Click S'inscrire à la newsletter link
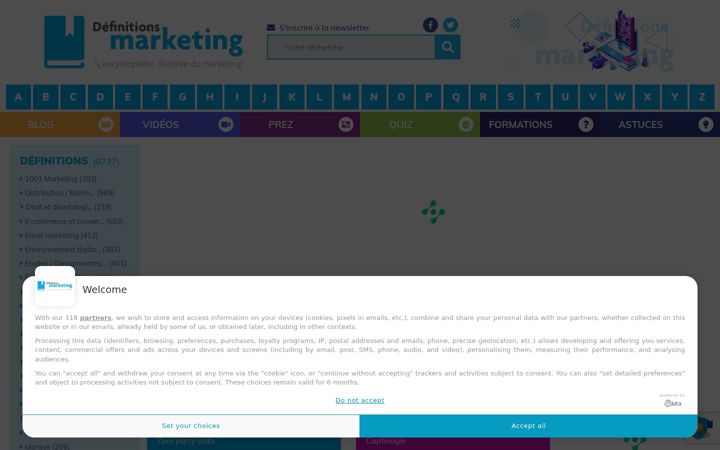 click(324, 28)
